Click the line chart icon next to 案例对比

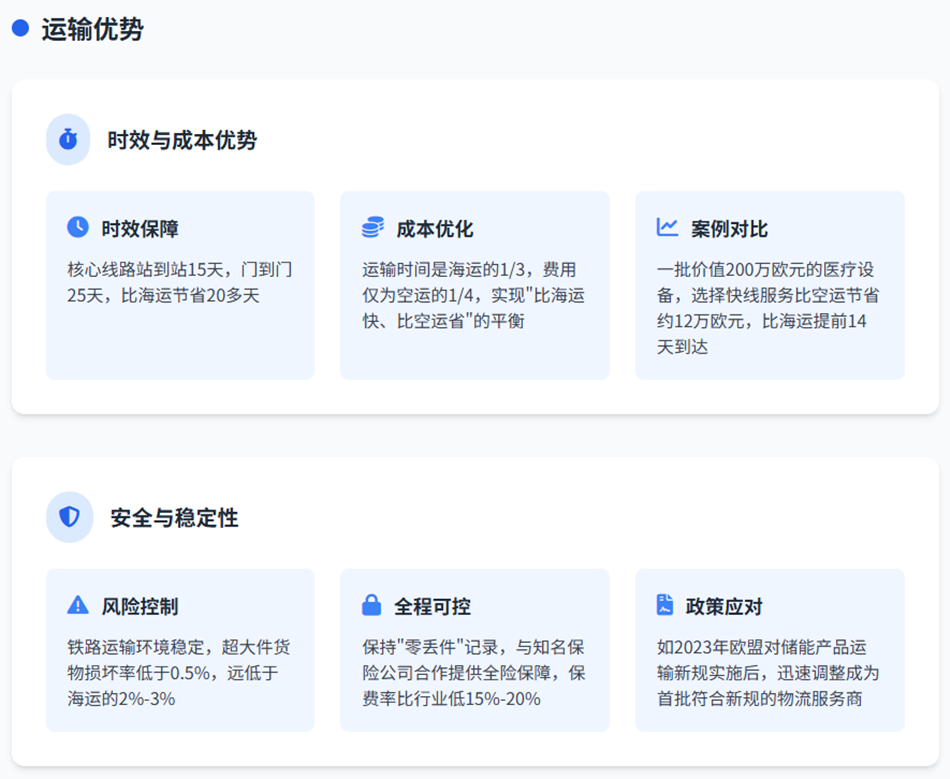(x=667, y=227)
